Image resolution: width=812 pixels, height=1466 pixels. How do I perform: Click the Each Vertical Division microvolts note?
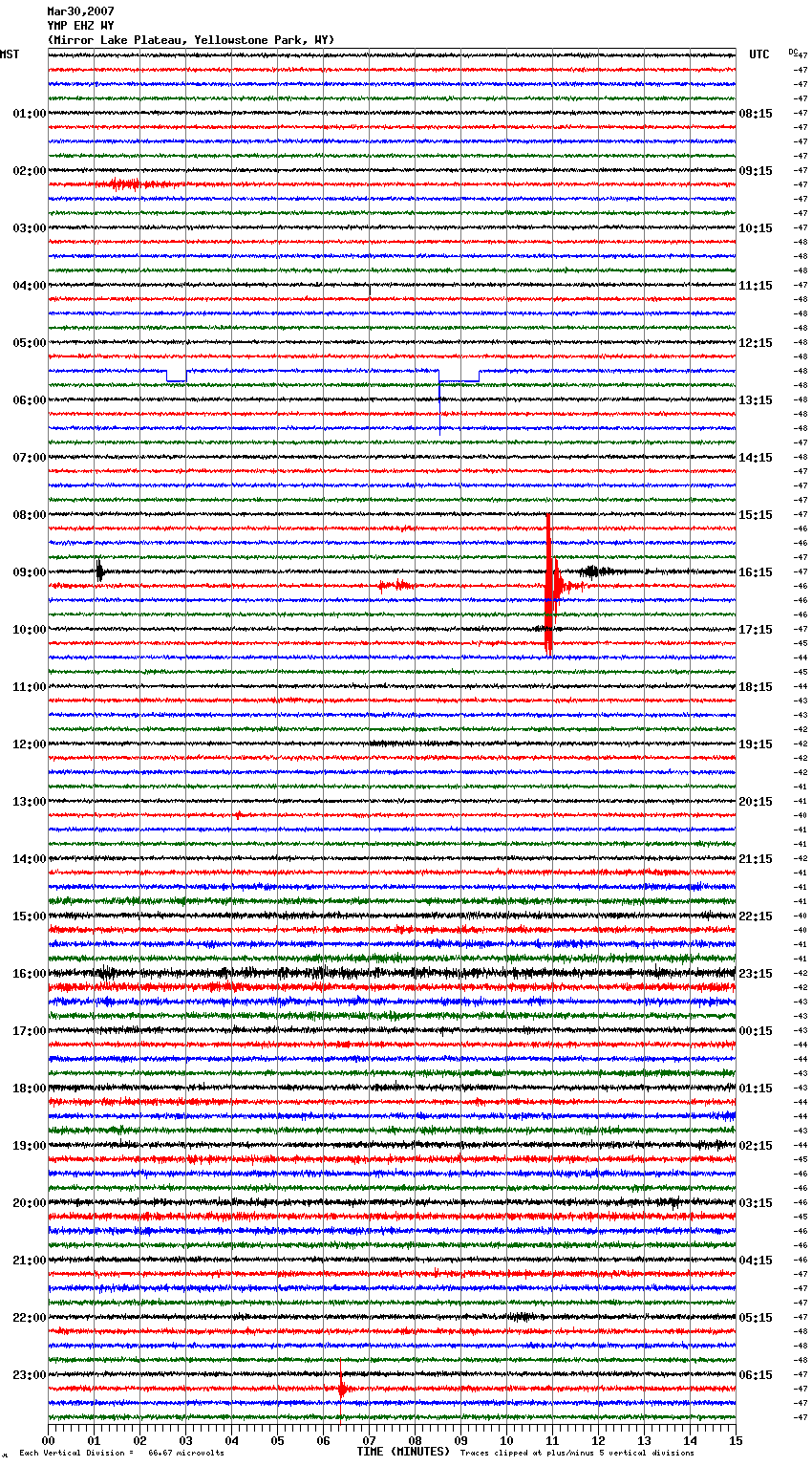(121, 1454)
